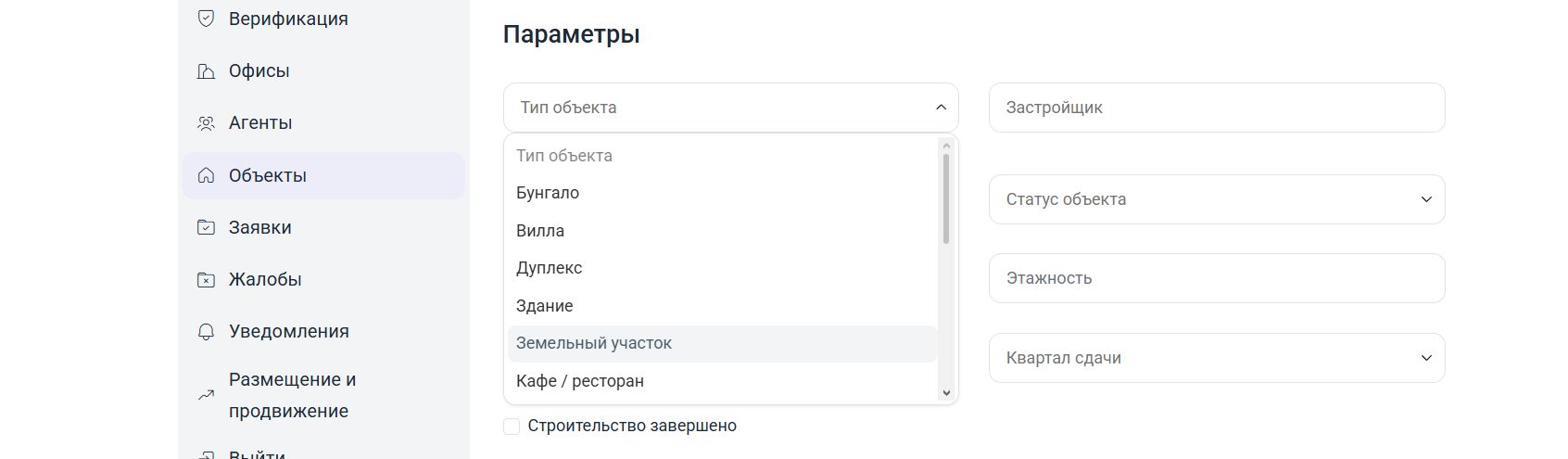This screenshot has height=459, width=1568.
Task: Toggle the Строительство завершено checkbox
Action: click(x=512, y=426)
